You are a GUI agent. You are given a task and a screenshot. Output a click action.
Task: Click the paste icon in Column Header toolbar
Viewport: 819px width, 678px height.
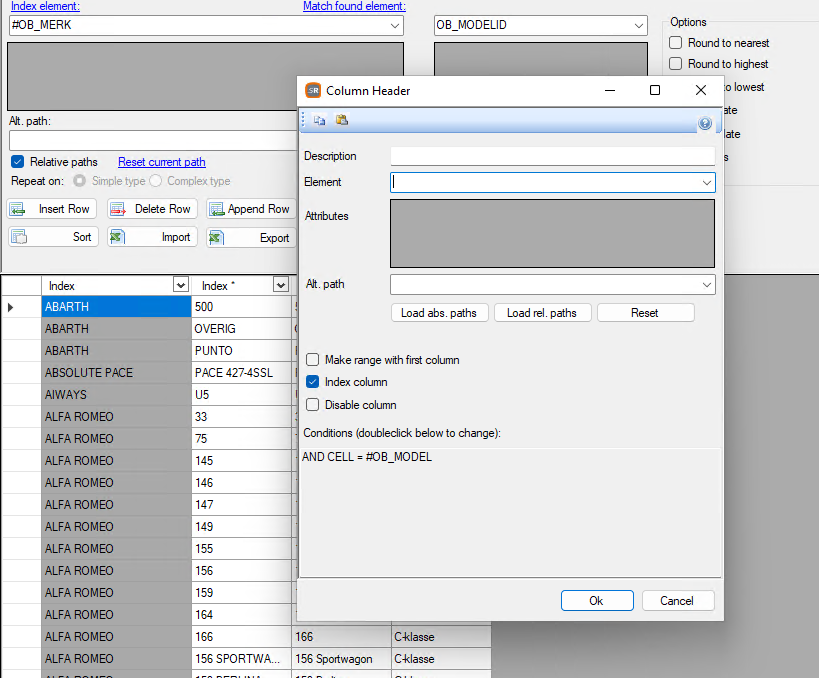click(x=342, y=120)
